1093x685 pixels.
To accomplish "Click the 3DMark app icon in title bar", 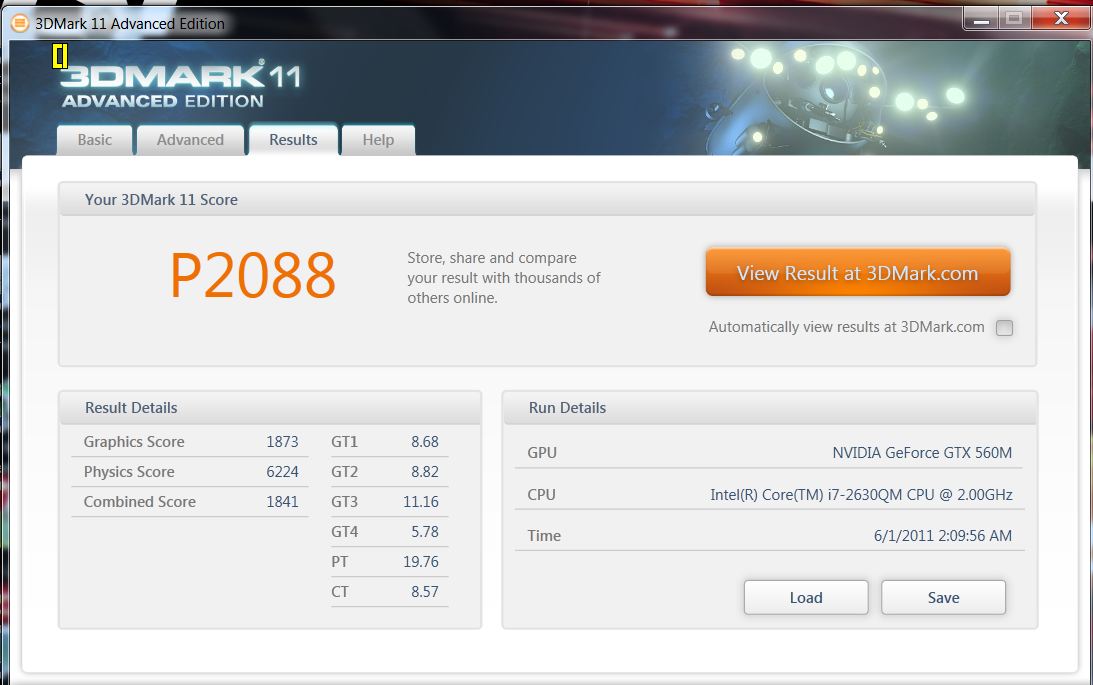I will [x=20, y=23].
